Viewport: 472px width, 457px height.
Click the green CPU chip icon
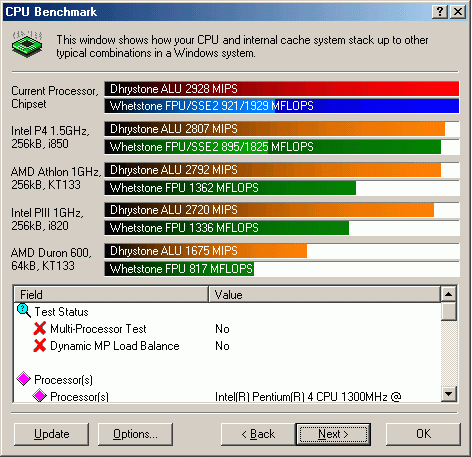click(27, 44)
